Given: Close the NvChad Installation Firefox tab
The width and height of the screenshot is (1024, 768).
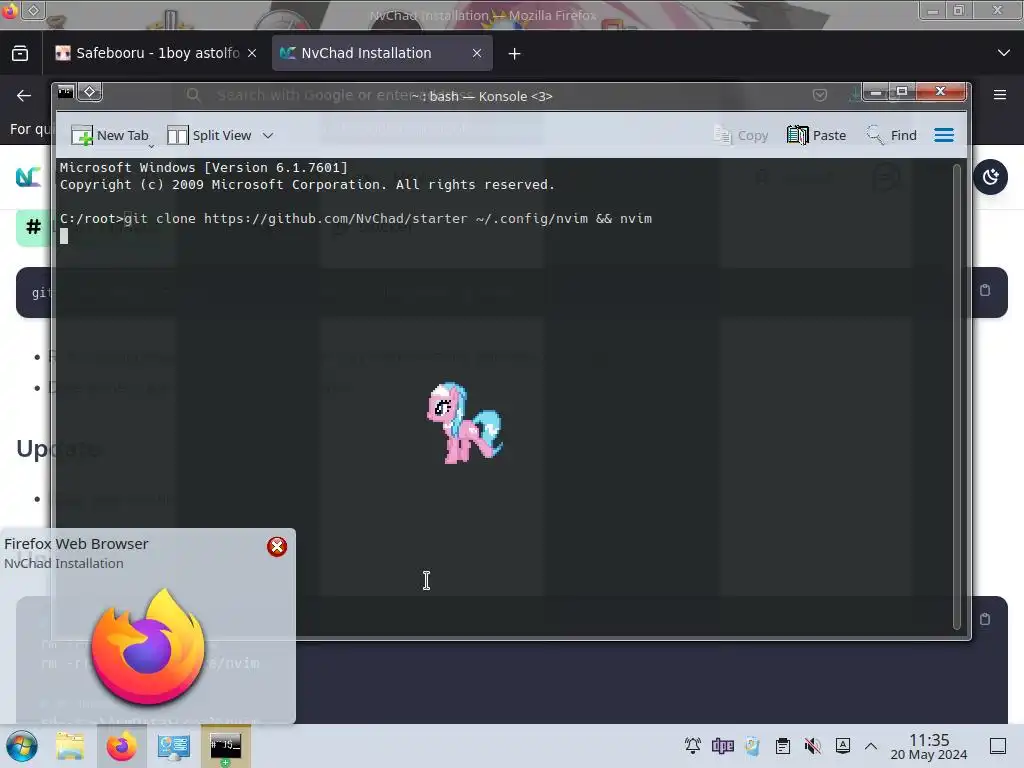Looking at the screenshot, I should pyautogui.click(x=477, y=53).
